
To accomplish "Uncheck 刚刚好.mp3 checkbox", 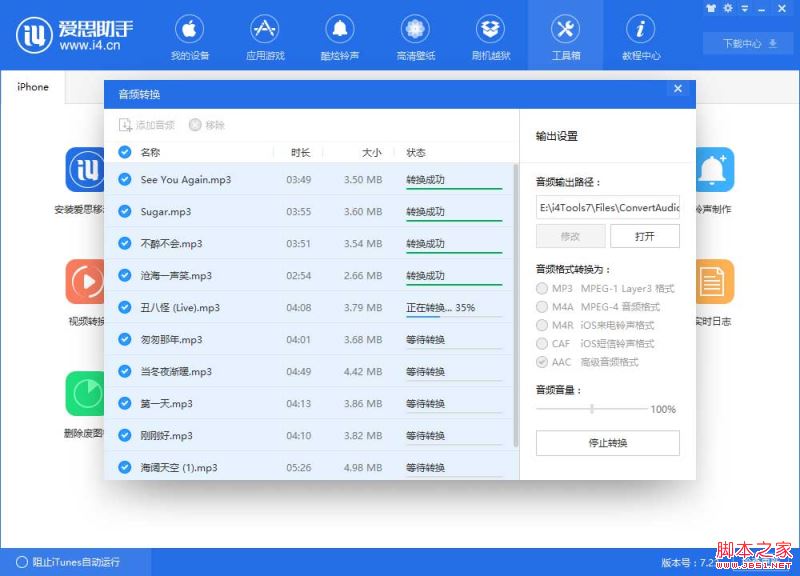I will 125,435.
